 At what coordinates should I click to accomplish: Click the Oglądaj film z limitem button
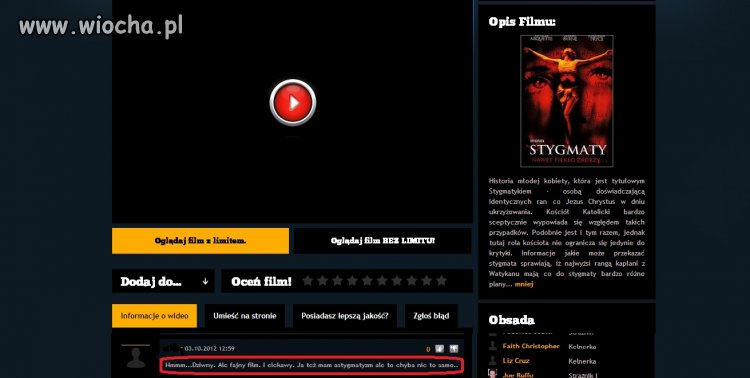[x=200, y=241]
